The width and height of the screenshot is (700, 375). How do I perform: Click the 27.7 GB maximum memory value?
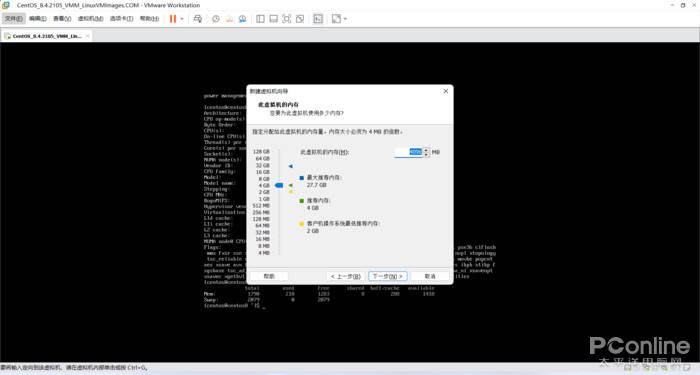point(317,185)
